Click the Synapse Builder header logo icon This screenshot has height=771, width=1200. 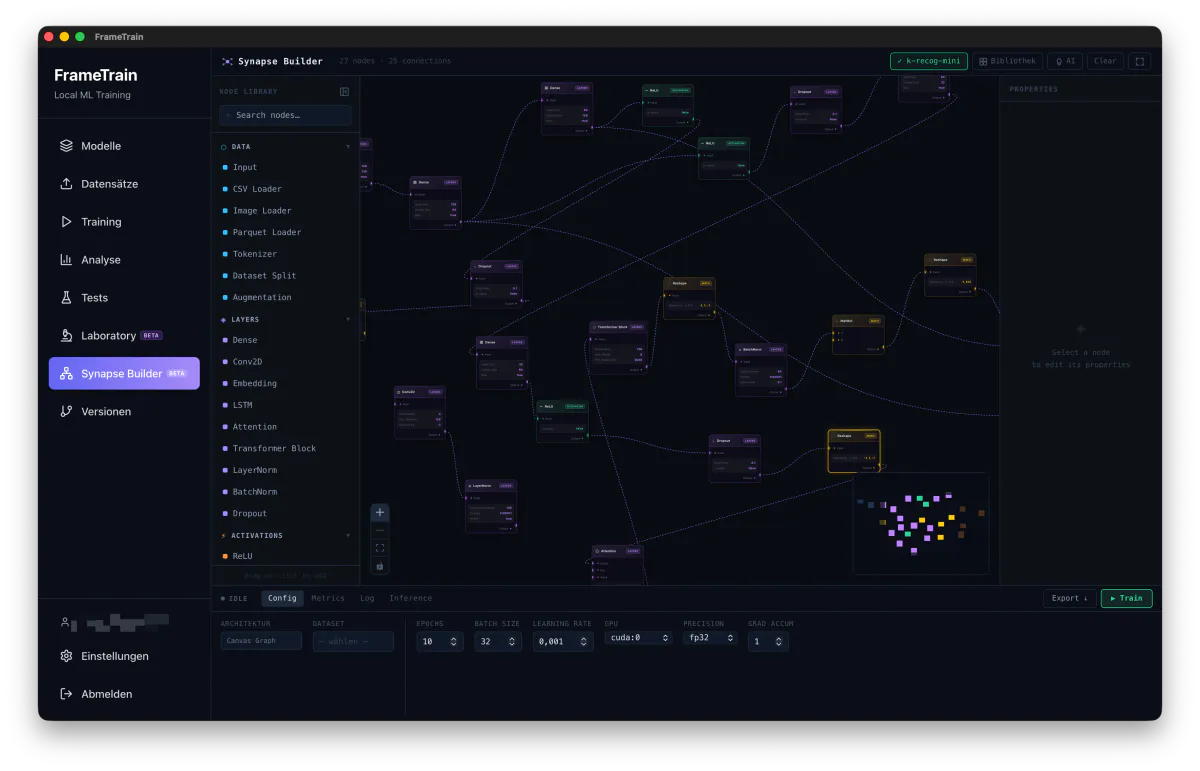(x=227, y=61)
